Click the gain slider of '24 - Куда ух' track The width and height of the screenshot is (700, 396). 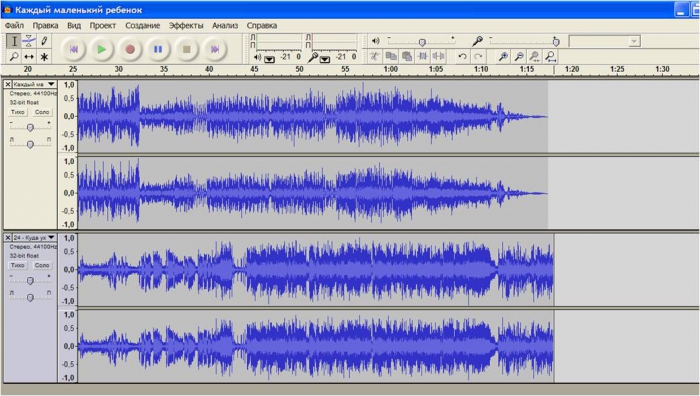(x=30, y=281)
